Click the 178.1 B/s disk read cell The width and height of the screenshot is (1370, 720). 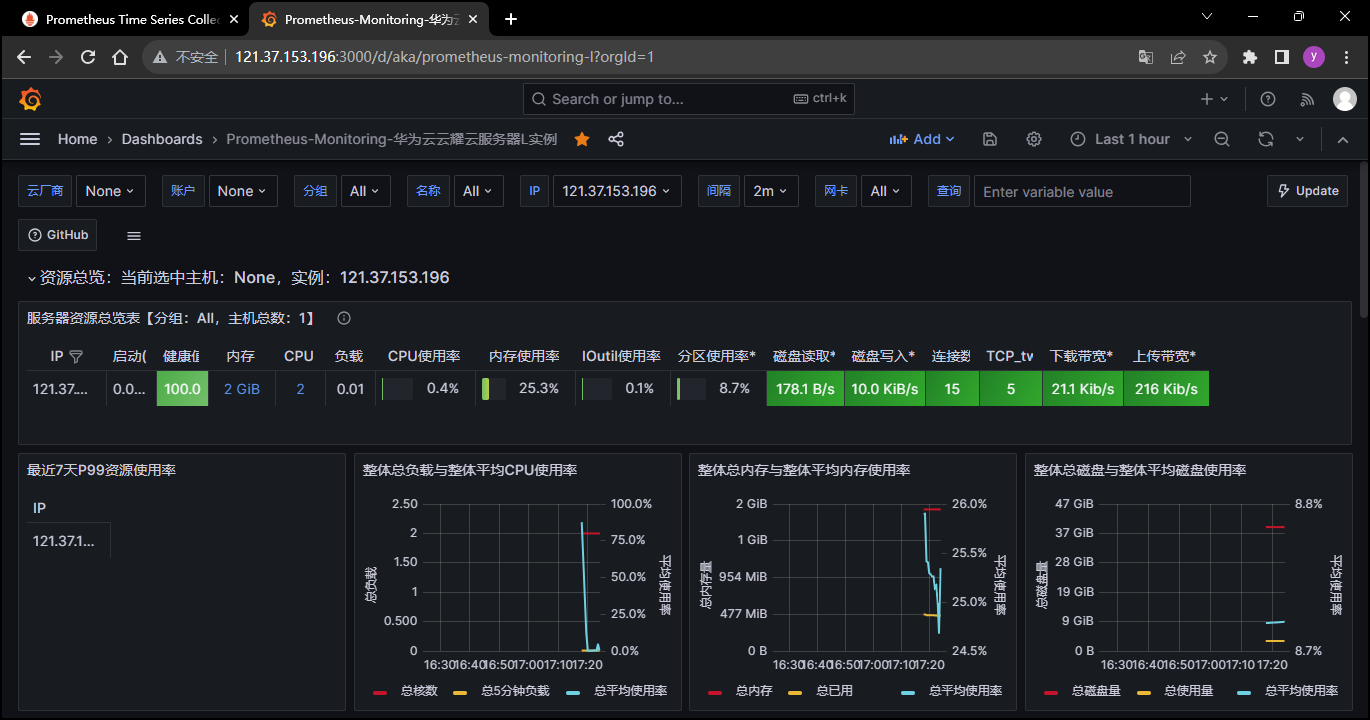click(x=805, y=389)
